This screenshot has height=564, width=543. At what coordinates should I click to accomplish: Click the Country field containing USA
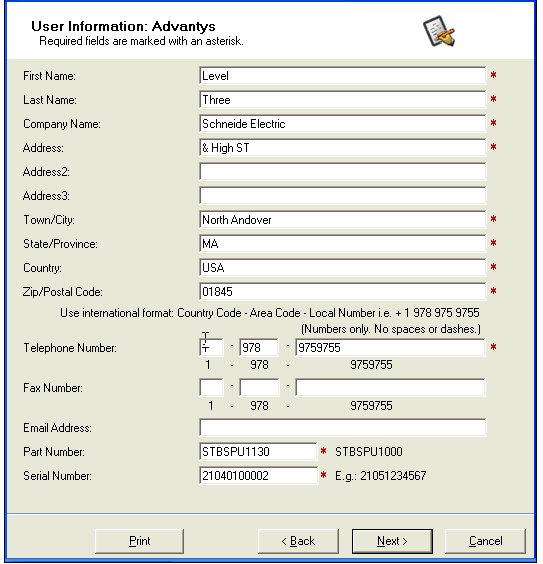click(x=342, y=268)
